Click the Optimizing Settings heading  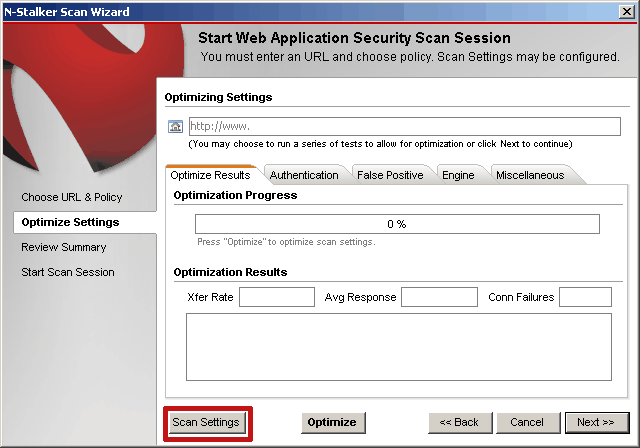218,97
